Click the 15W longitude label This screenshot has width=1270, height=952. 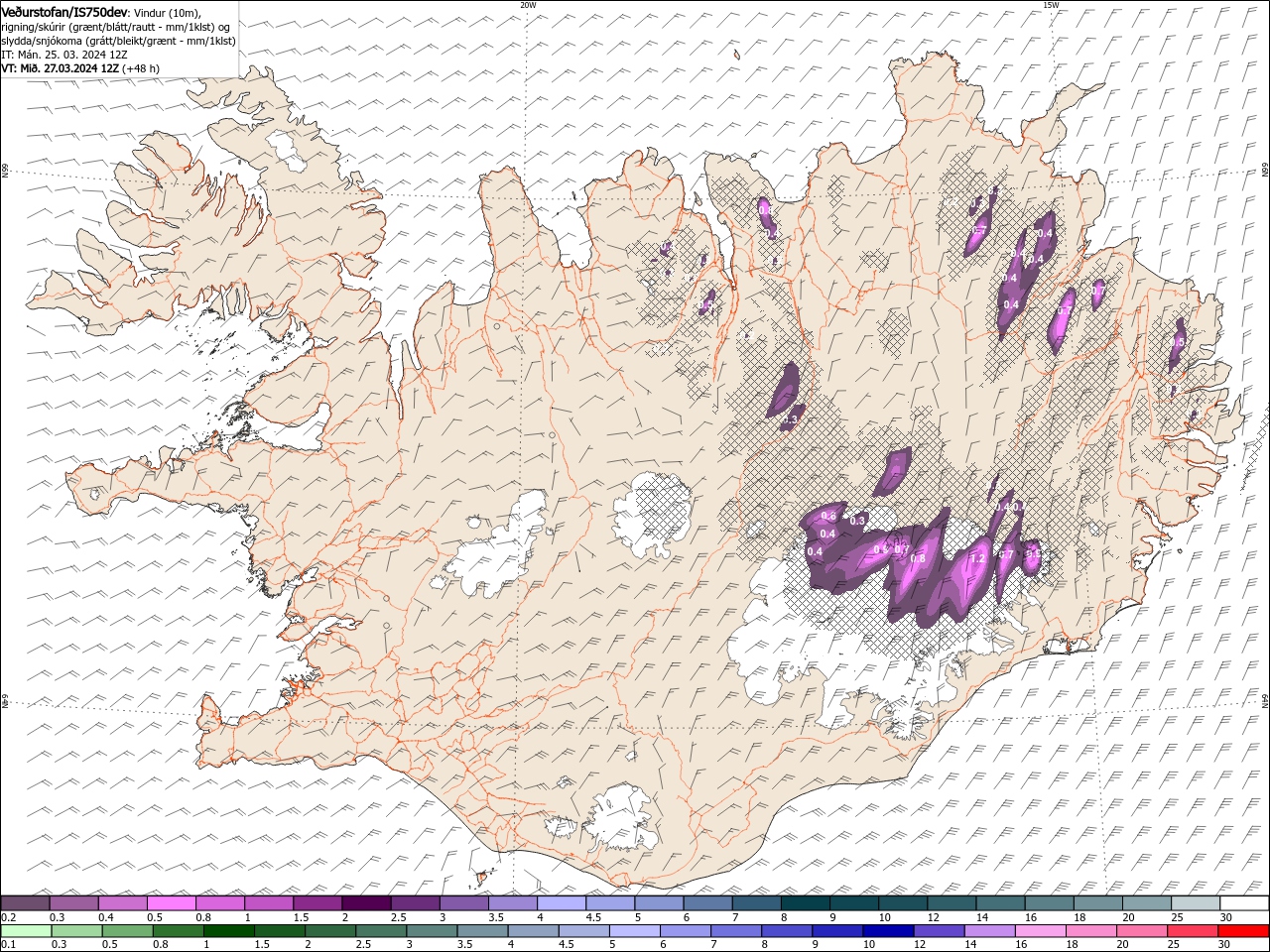click(1051, 5)
